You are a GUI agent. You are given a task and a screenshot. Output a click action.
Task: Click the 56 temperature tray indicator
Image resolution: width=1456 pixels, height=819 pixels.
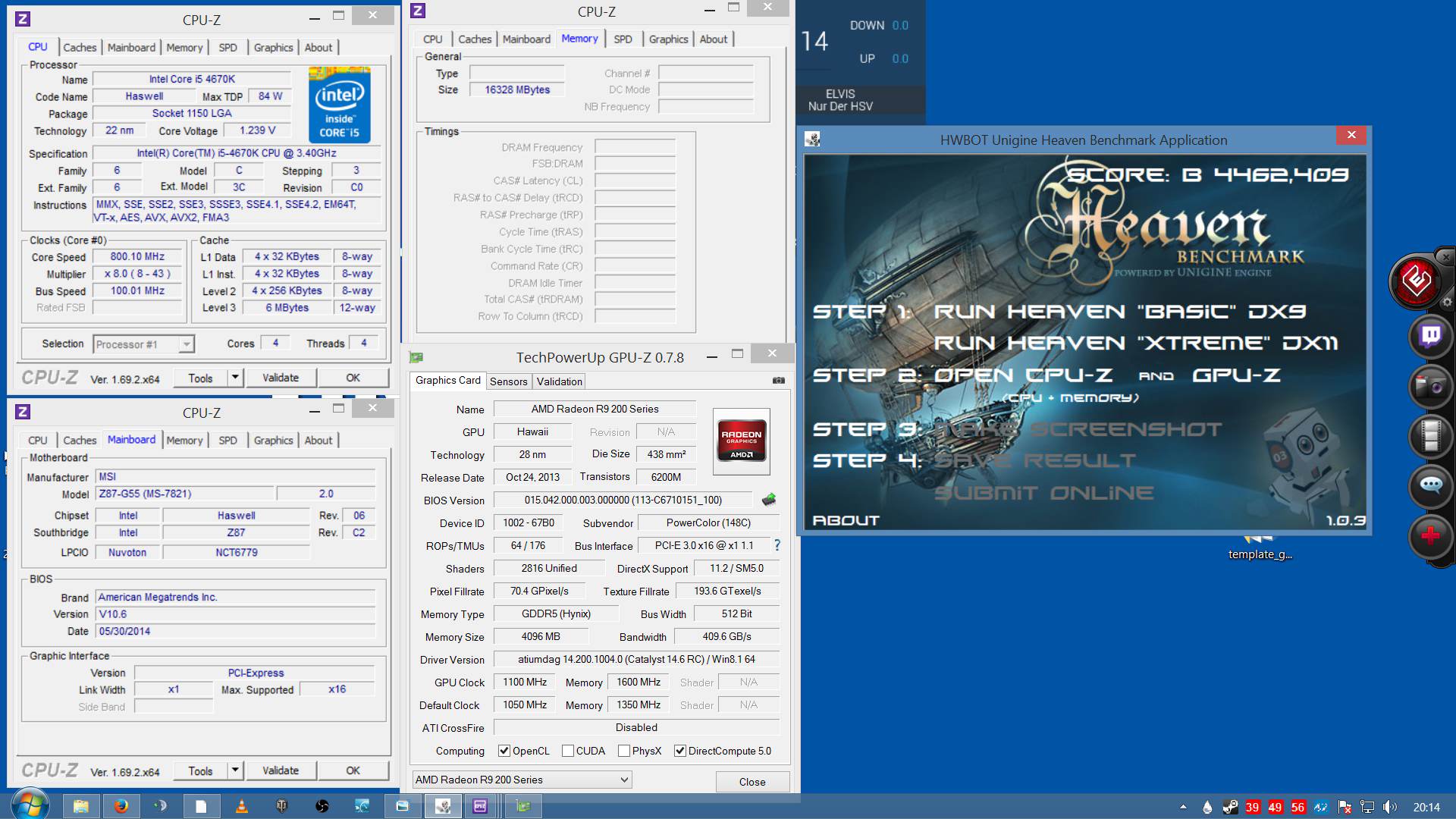pyautogui.click(x=1298, y=807)
